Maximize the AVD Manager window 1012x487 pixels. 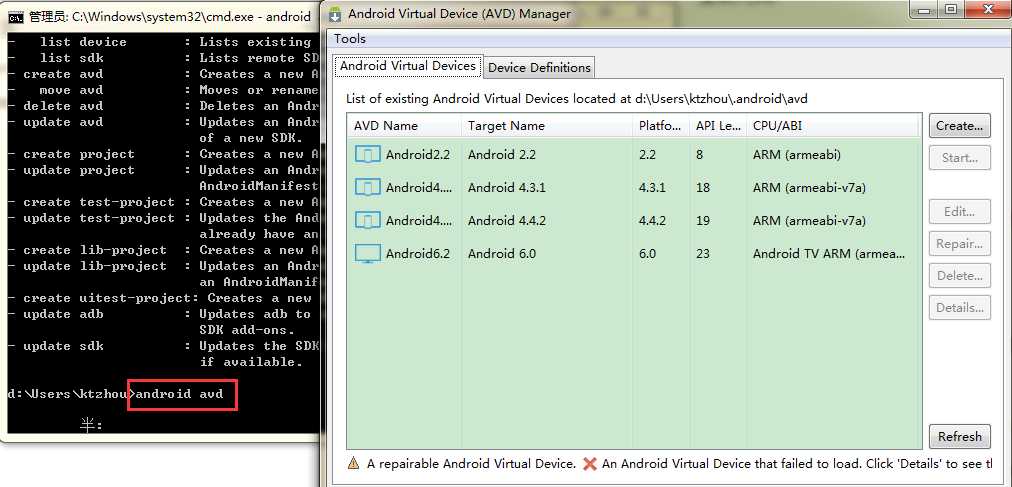pos(951,8)
